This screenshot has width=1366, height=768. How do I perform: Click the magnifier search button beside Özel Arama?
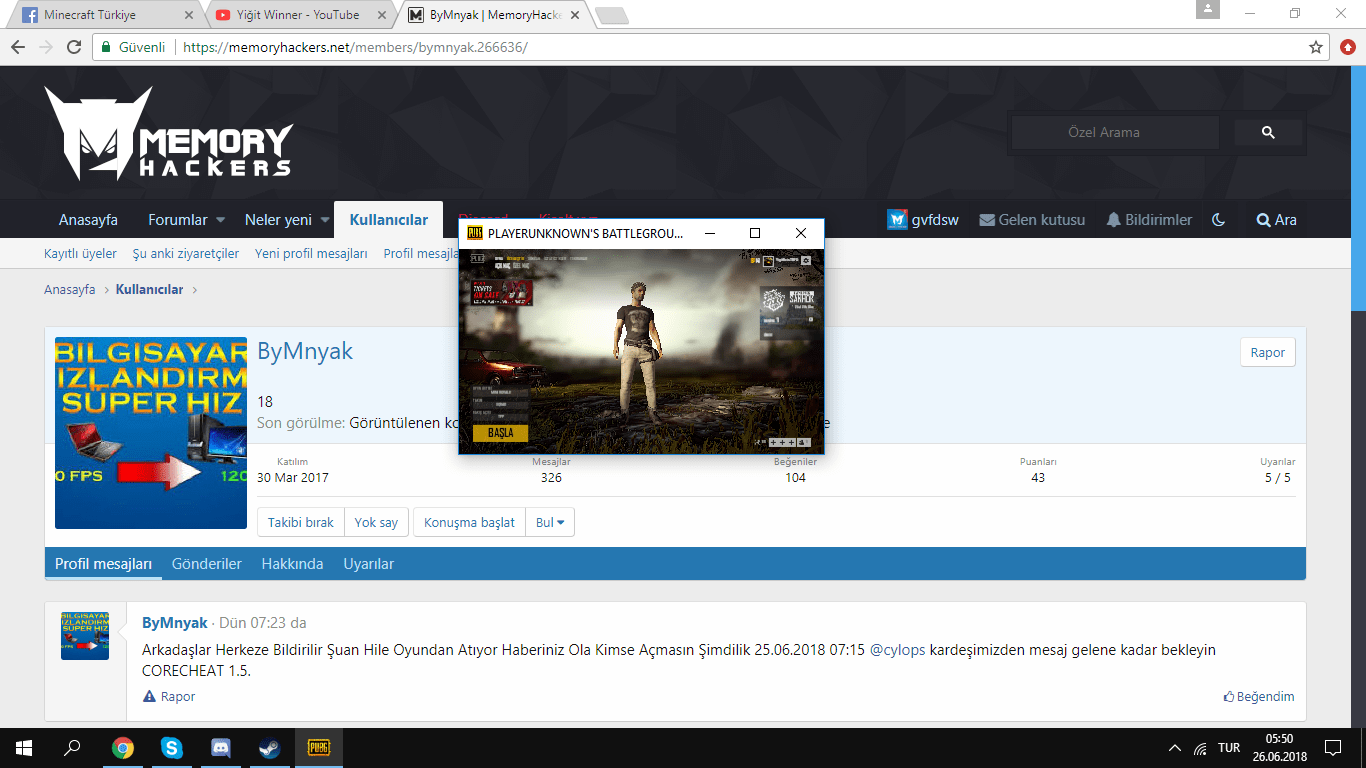[x=1268, y=132]
